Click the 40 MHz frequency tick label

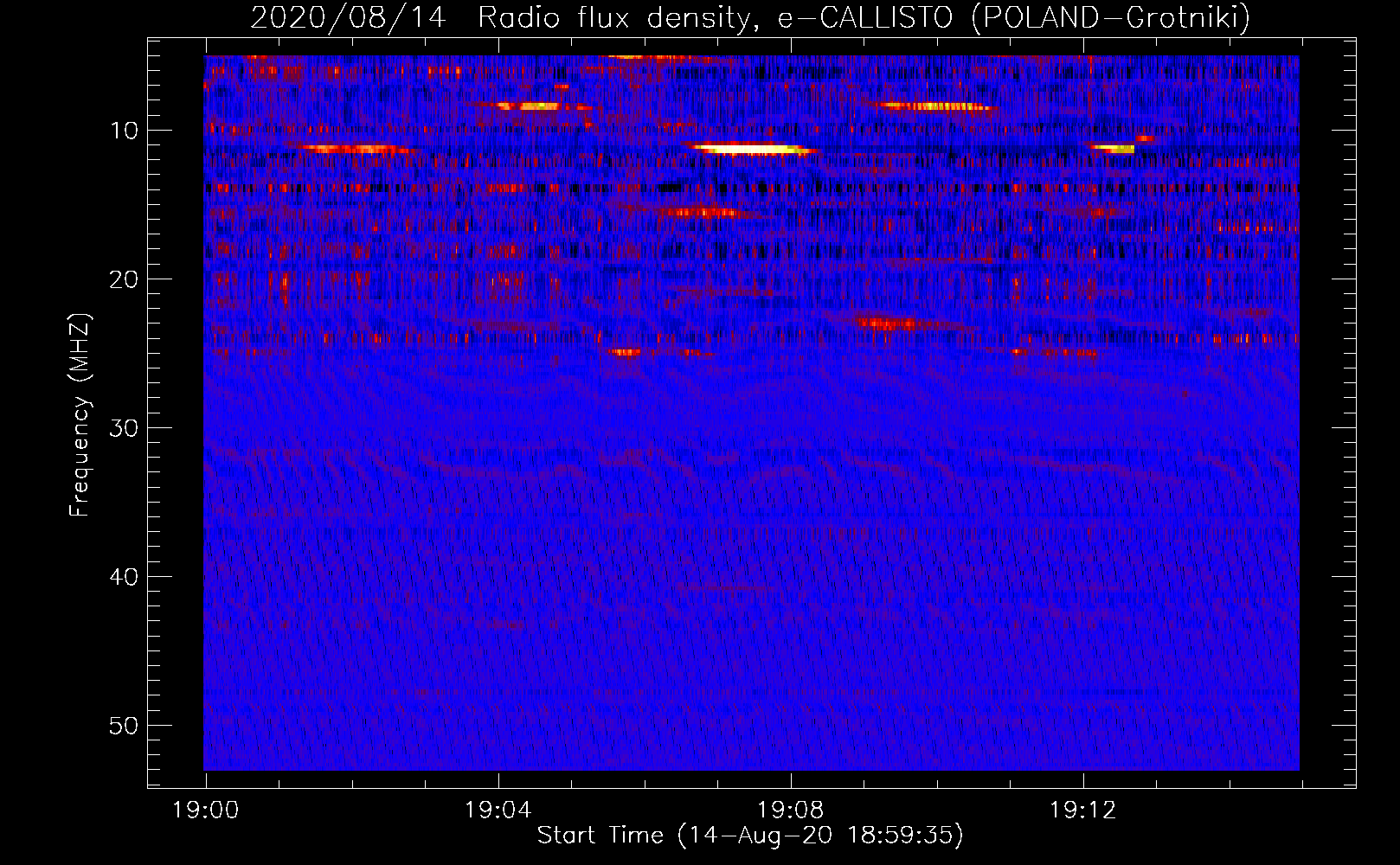coord(125,577)
